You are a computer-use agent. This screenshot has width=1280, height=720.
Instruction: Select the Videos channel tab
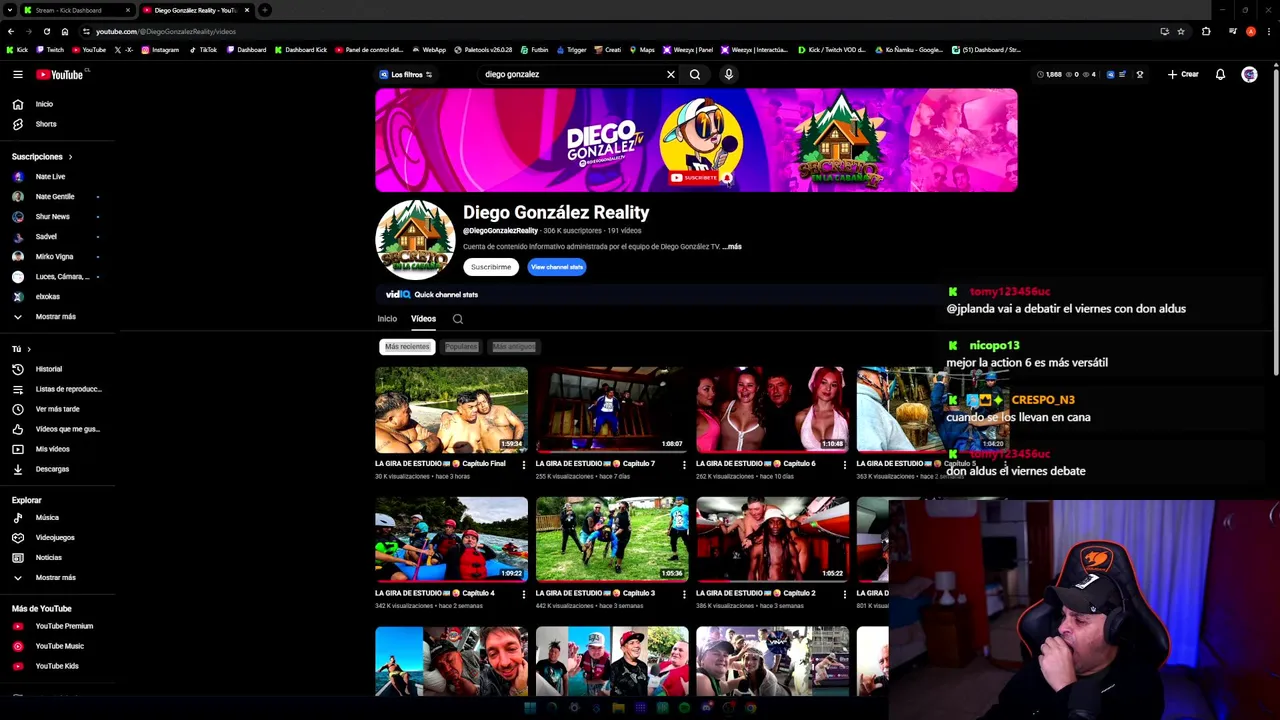point(423,319)
